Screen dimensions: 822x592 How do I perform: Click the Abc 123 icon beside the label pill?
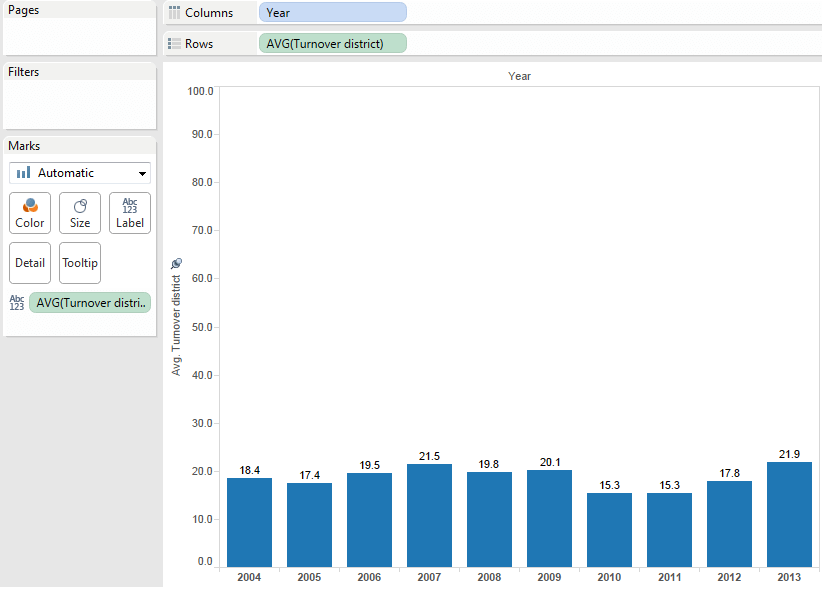(x=15, y=302)
